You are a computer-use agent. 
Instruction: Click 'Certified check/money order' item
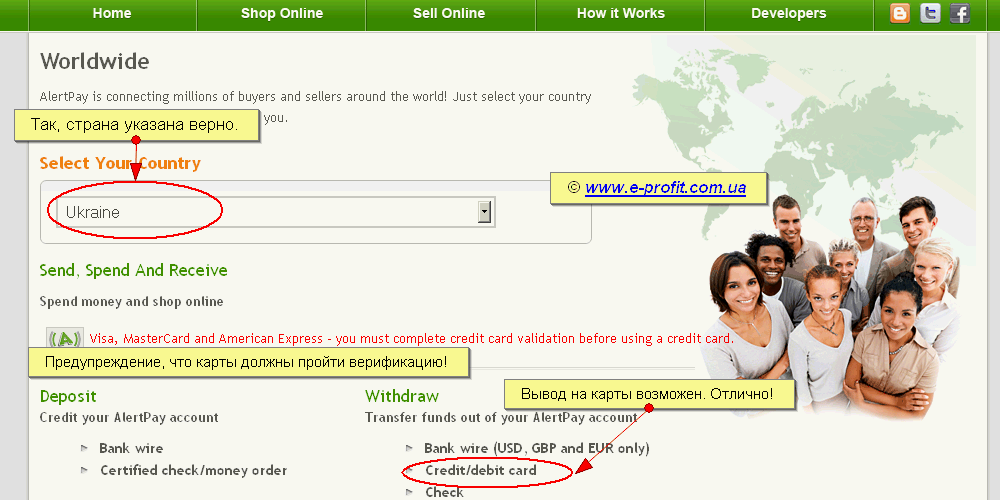coord(193,471)
